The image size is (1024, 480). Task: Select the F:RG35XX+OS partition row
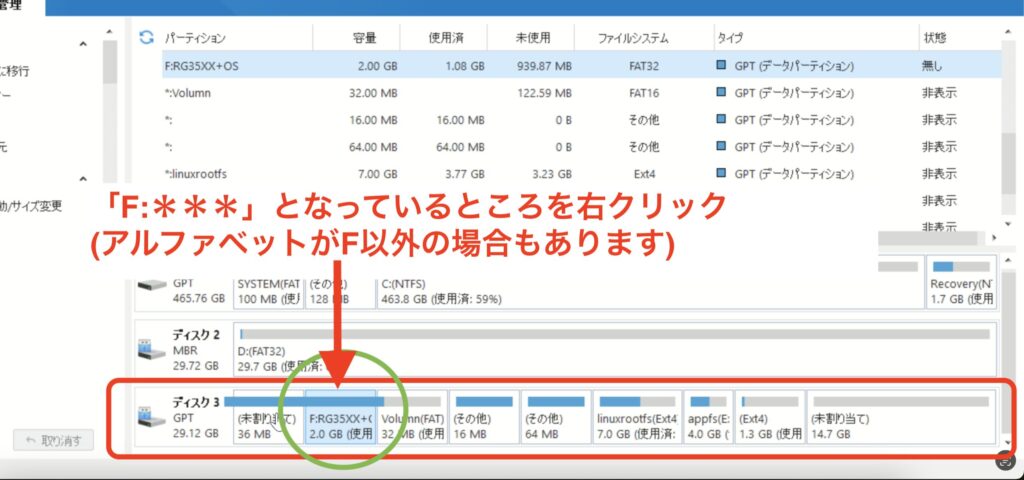pyautogui.click(x=581, y=66)
